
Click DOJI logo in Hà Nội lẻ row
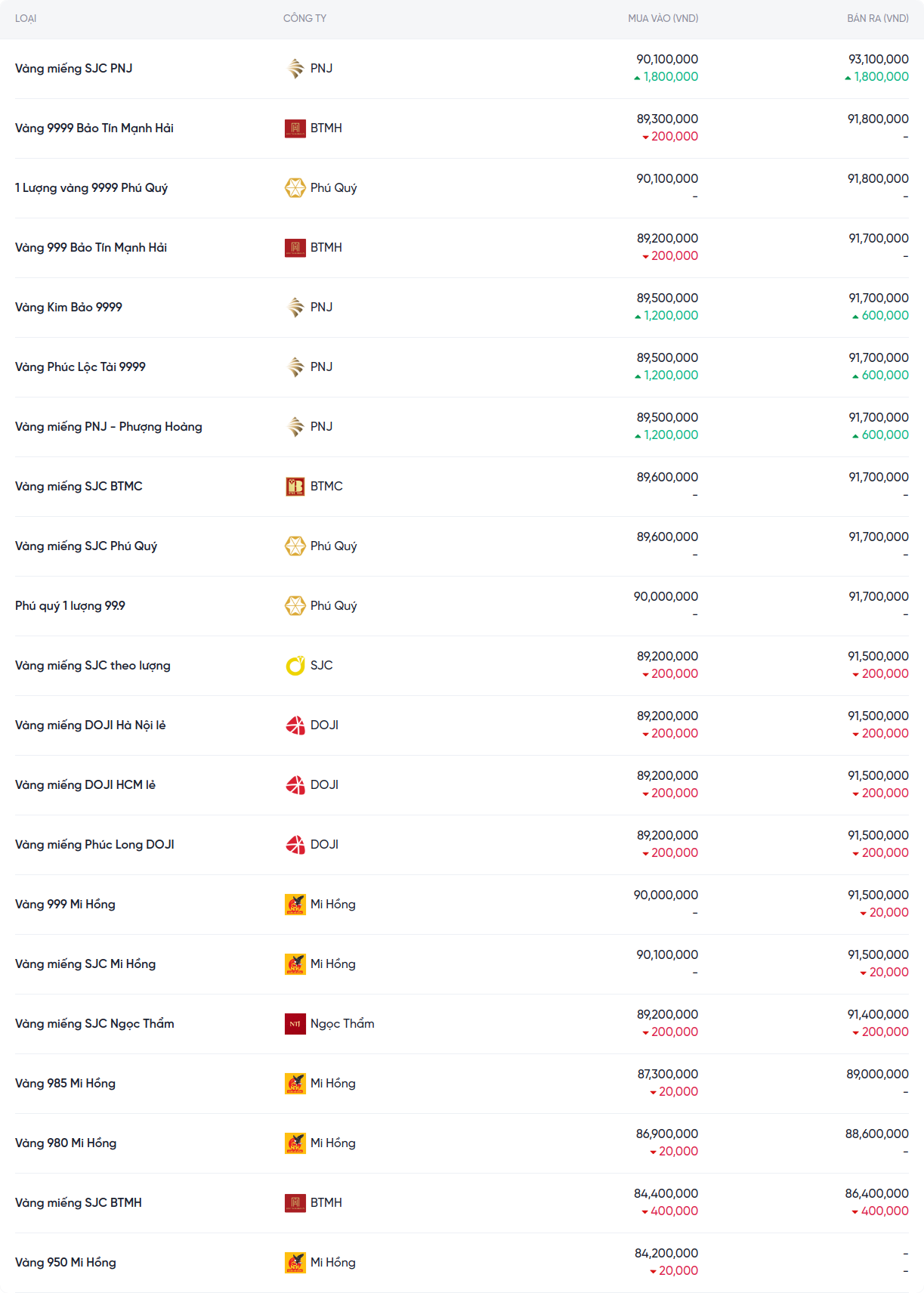pos(295,725)
